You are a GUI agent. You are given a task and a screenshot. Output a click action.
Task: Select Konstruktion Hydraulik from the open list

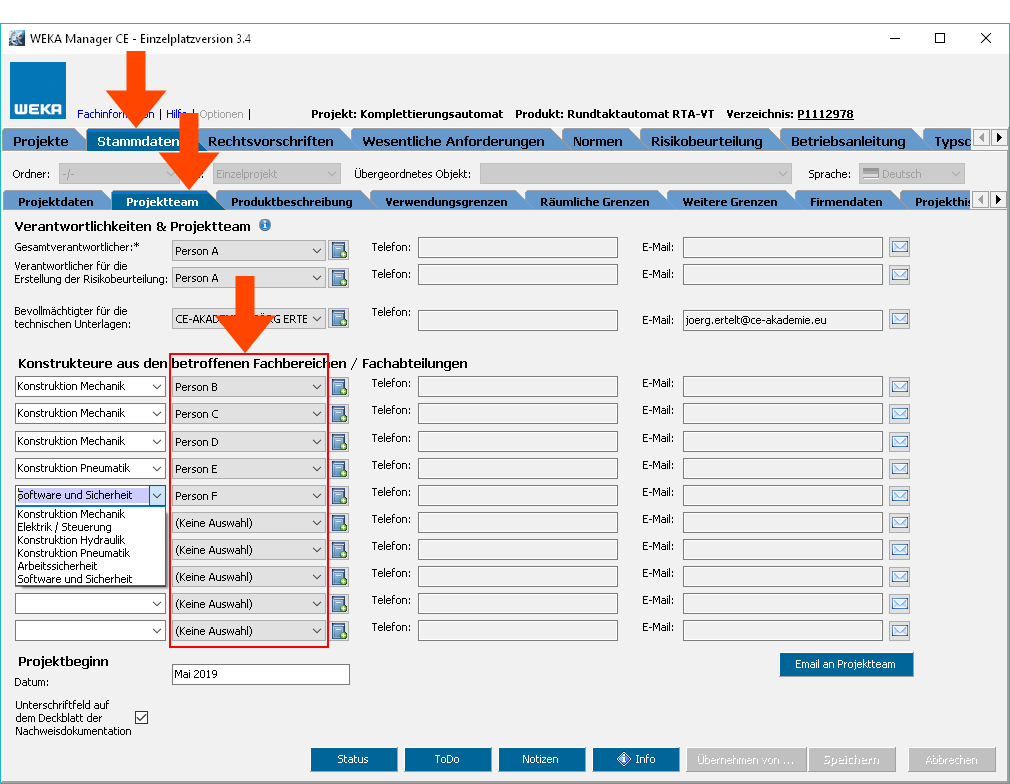[71, 540]
